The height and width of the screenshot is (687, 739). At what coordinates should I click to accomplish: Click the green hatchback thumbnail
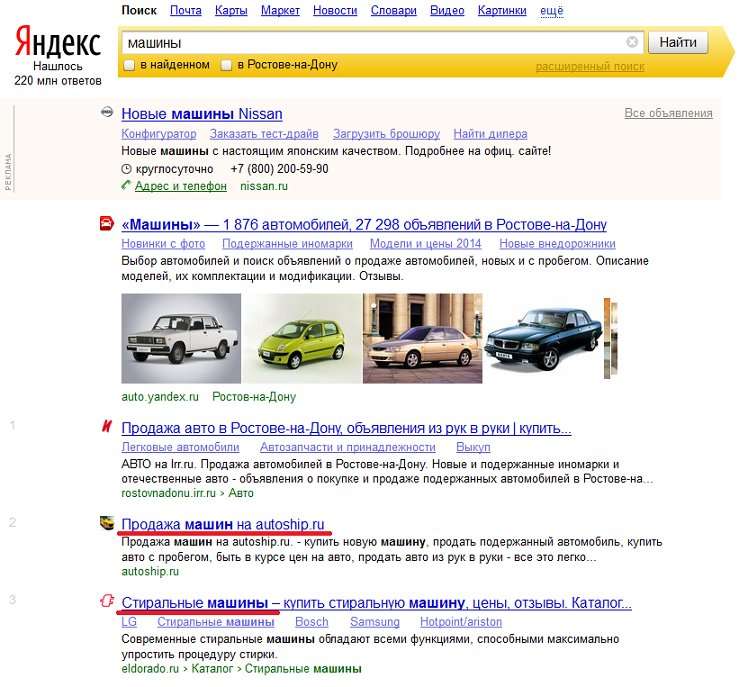tap(302, 338)
